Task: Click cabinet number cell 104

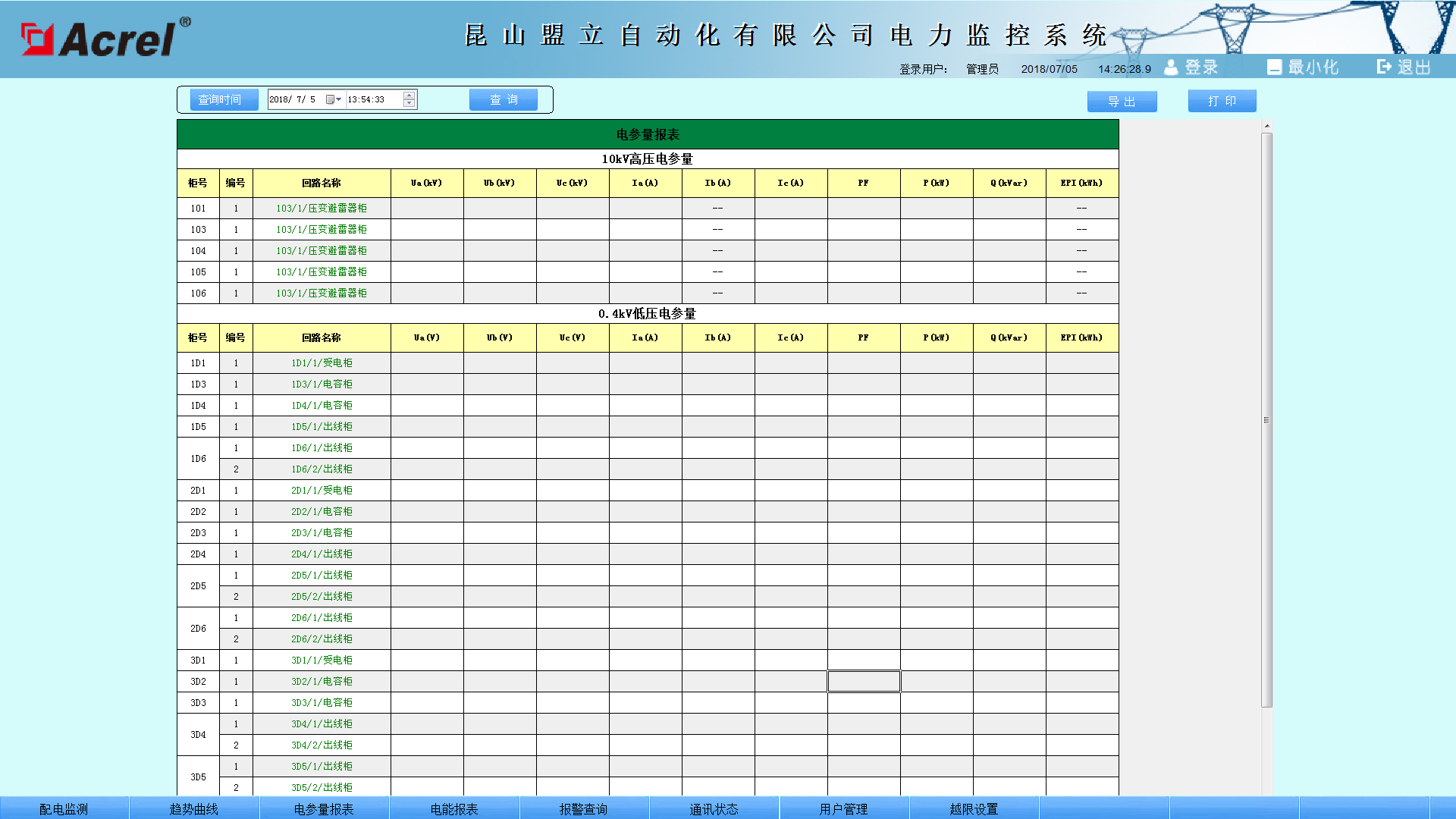Action: click(198, 250)
